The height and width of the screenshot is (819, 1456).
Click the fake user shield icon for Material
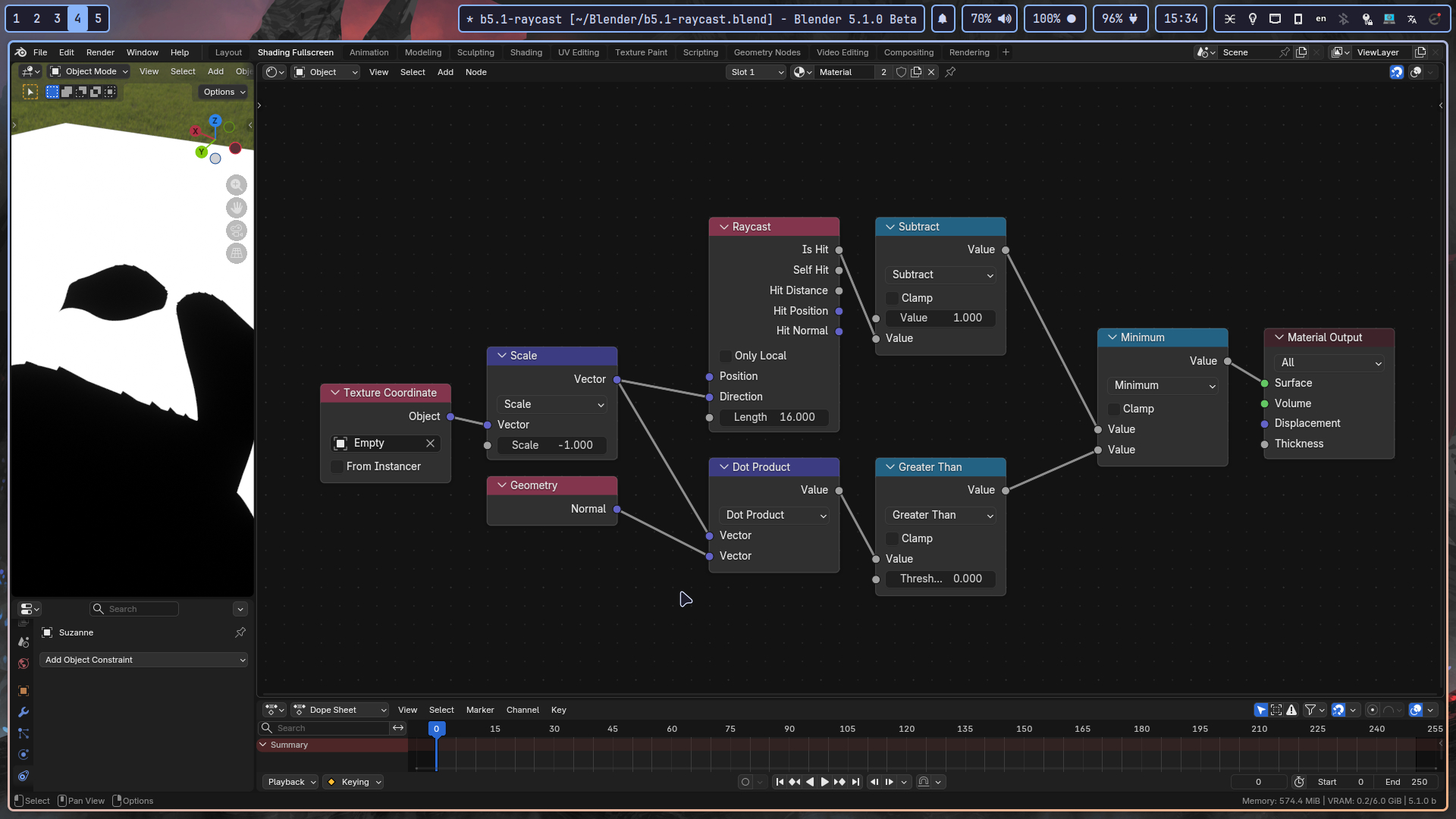(x=901, y=72)
